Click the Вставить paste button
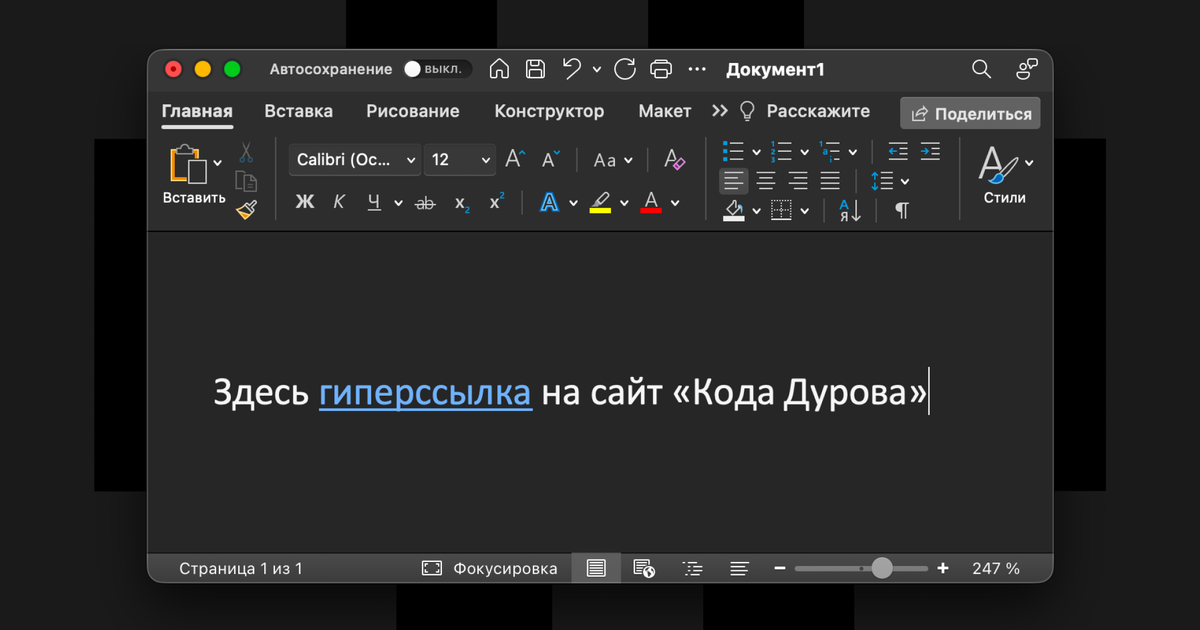 click(x=194, y=176)
